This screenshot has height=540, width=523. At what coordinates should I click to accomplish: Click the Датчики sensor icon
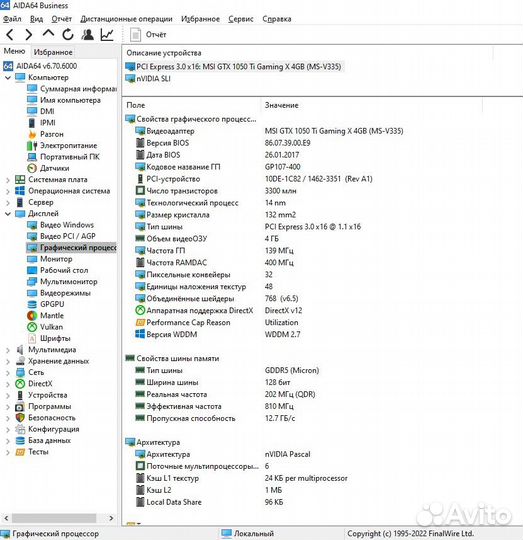pyautogui.click(x=32, y=168)
